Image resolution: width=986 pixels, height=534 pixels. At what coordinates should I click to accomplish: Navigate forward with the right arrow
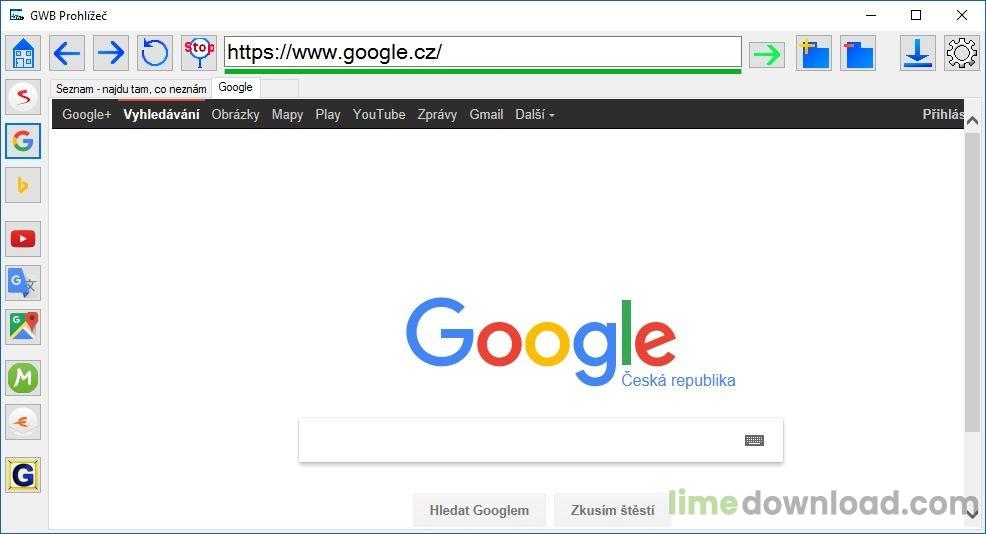point(111,53)
